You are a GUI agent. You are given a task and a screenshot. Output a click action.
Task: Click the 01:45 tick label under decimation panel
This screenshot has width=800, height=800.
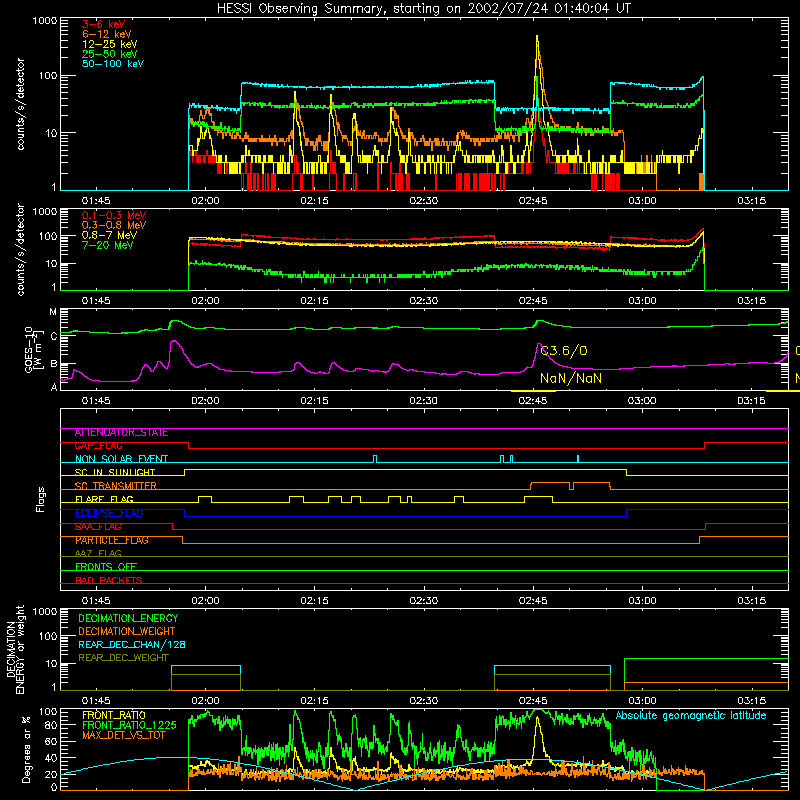pyautogui.click(x=96, y=701)
